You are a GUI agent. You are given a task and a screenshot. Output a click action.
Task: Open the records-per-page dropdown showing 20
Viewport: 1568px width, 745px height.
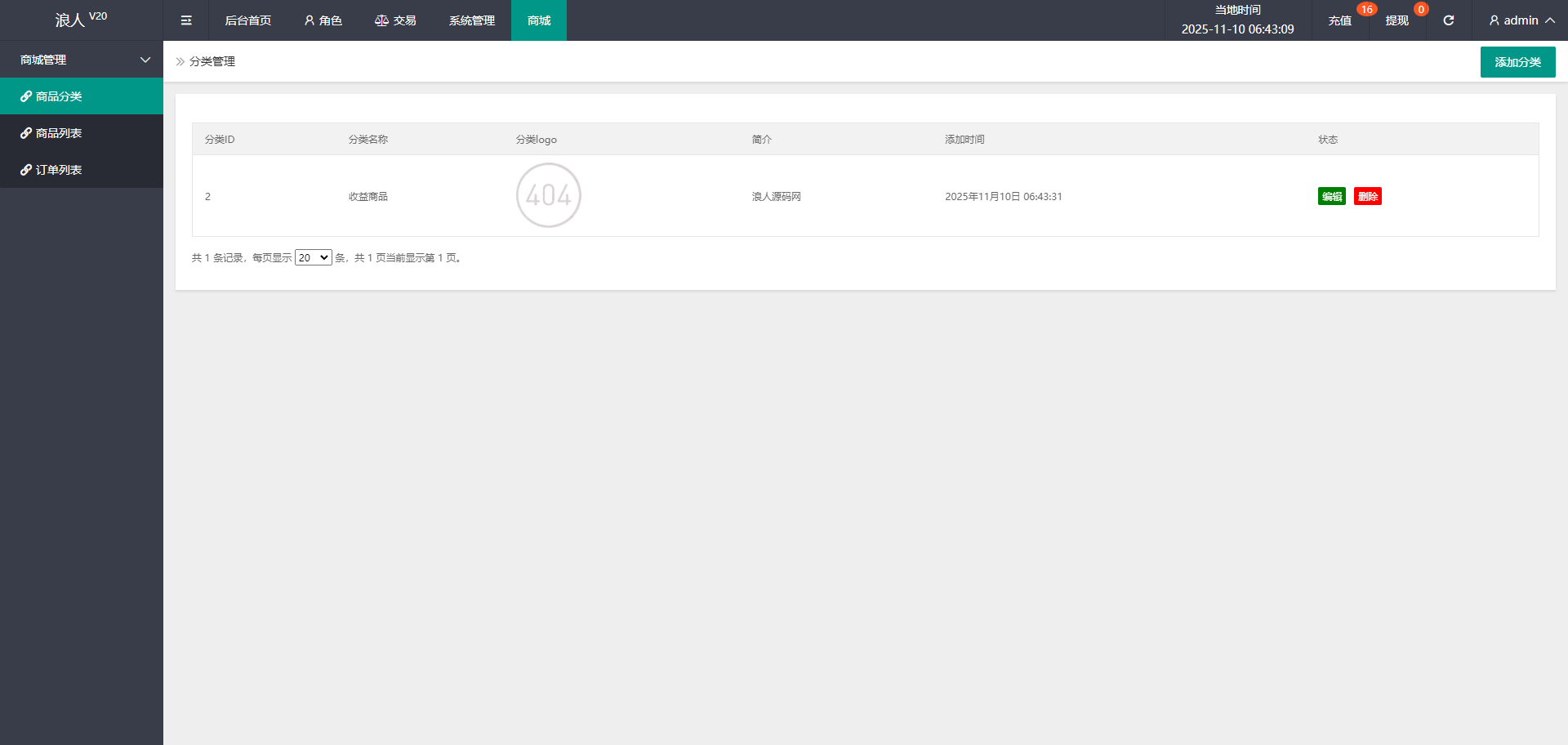click(313, 257)
